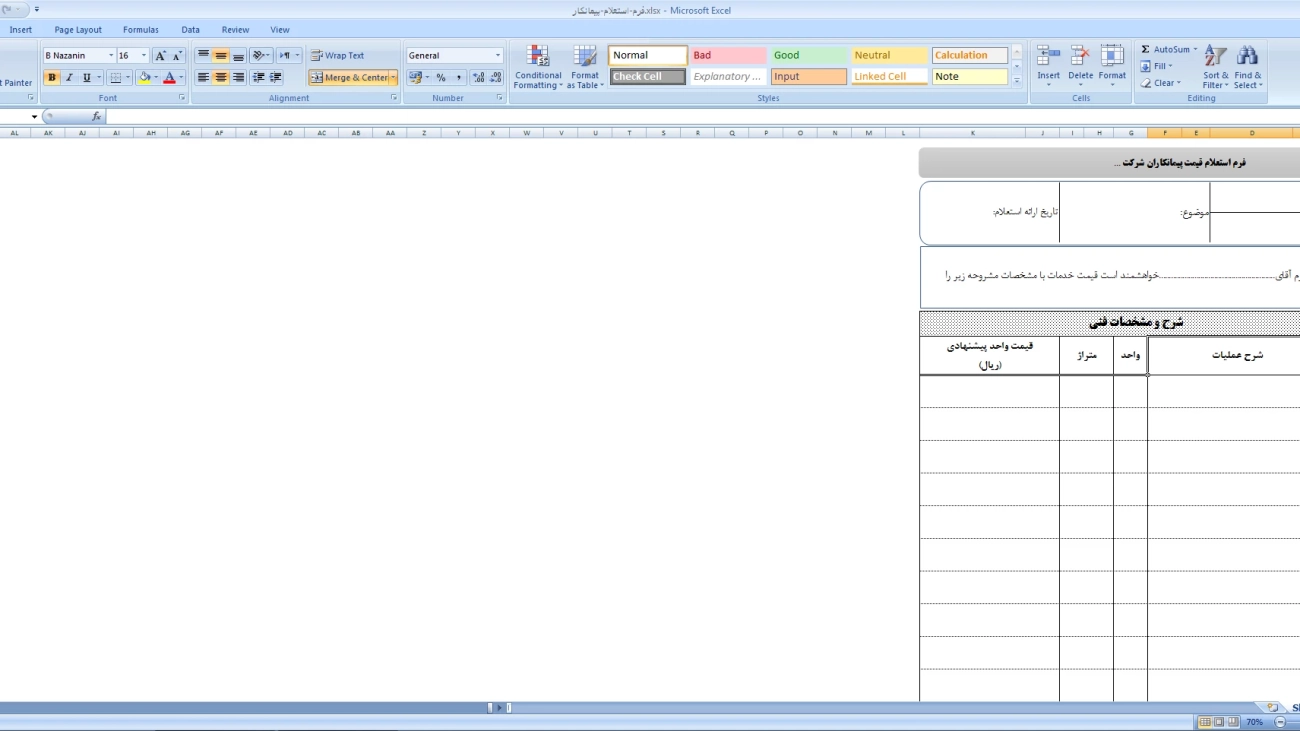Open the Review ribbon tab
This screenshot has height=731, width=1300.
pos(236,30)
